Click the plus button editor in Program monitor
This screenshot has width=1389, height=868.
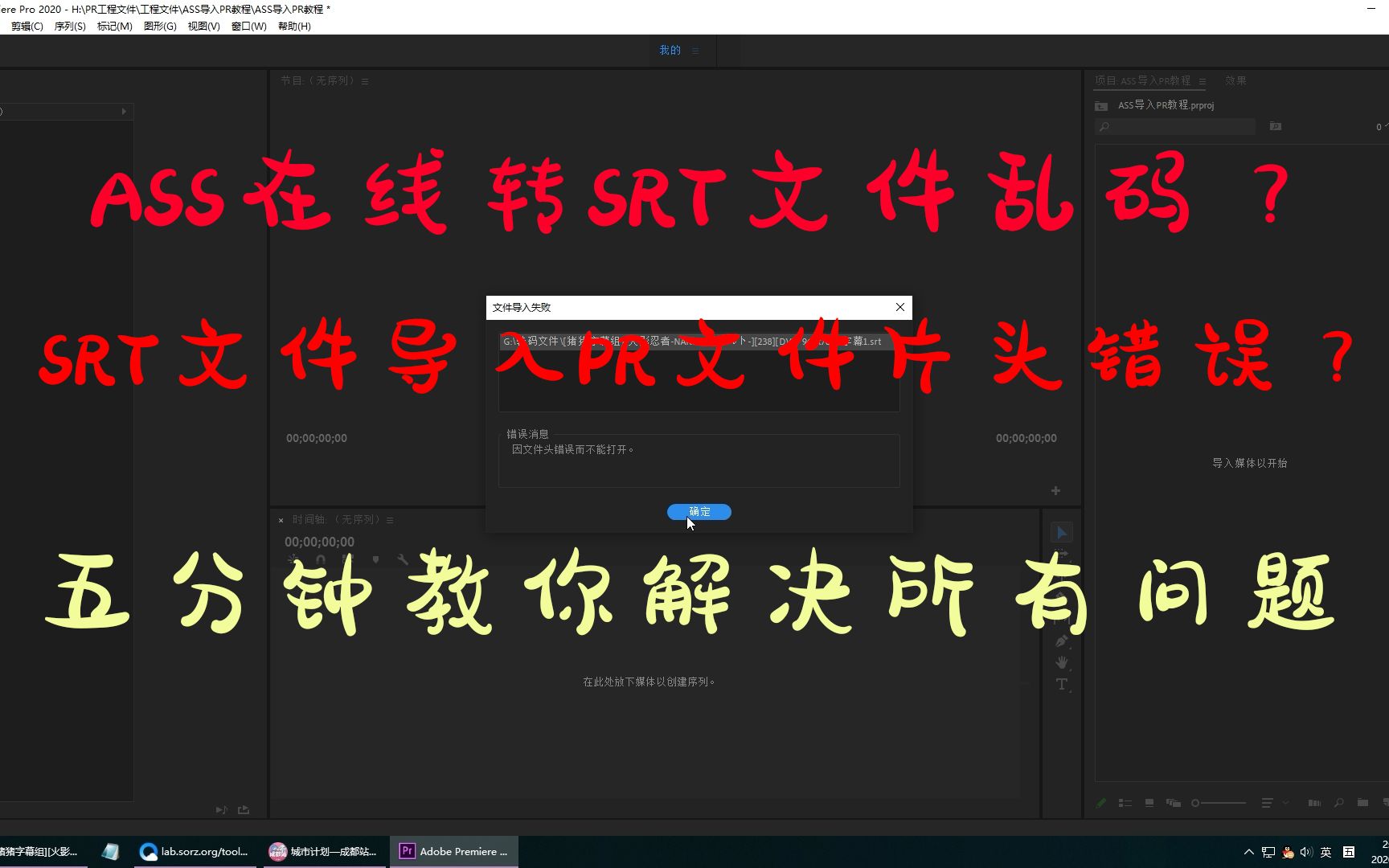click(1055, 490)
